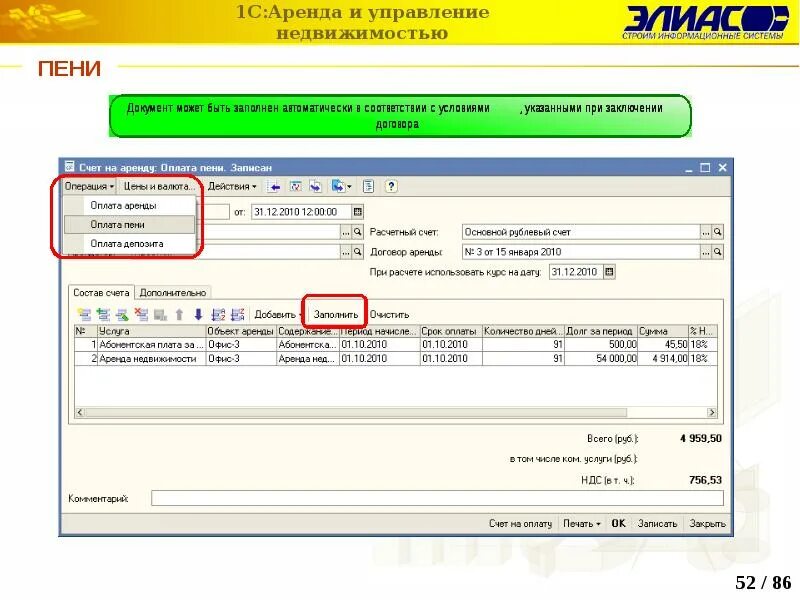
Task: Click the Срок оплаты column header
Action: click(451, 331)
